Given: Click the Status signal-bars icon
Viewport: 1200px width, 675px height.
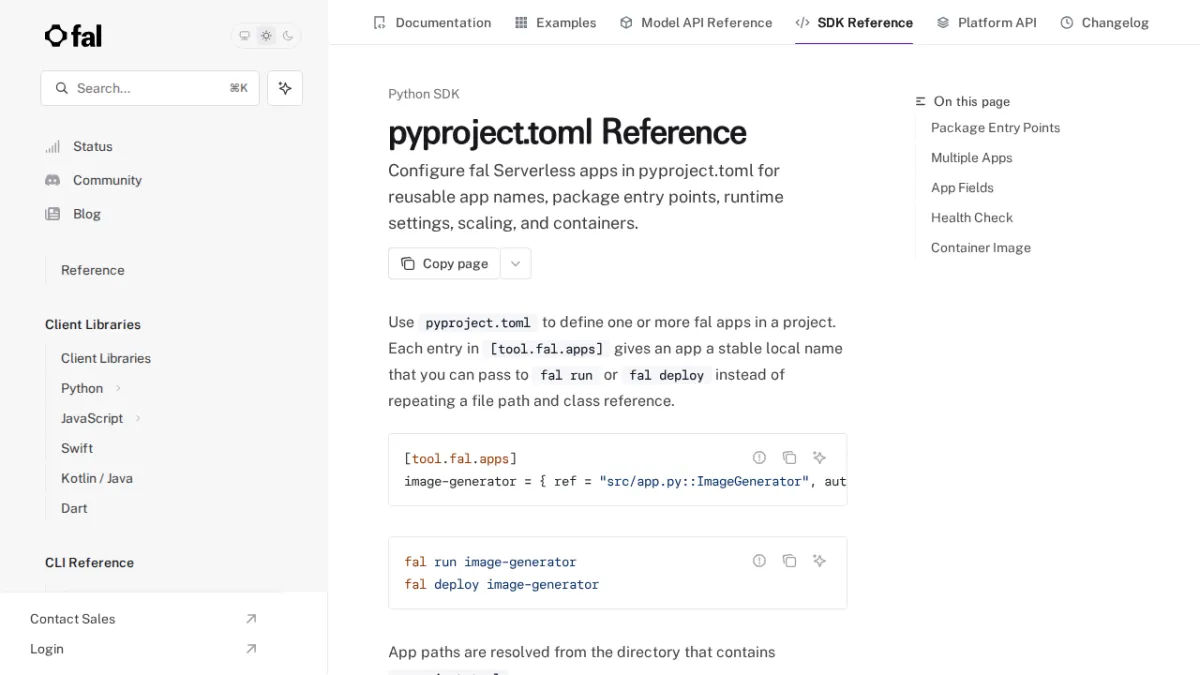Looking at the screenshot, I should [x=52, y=146].
